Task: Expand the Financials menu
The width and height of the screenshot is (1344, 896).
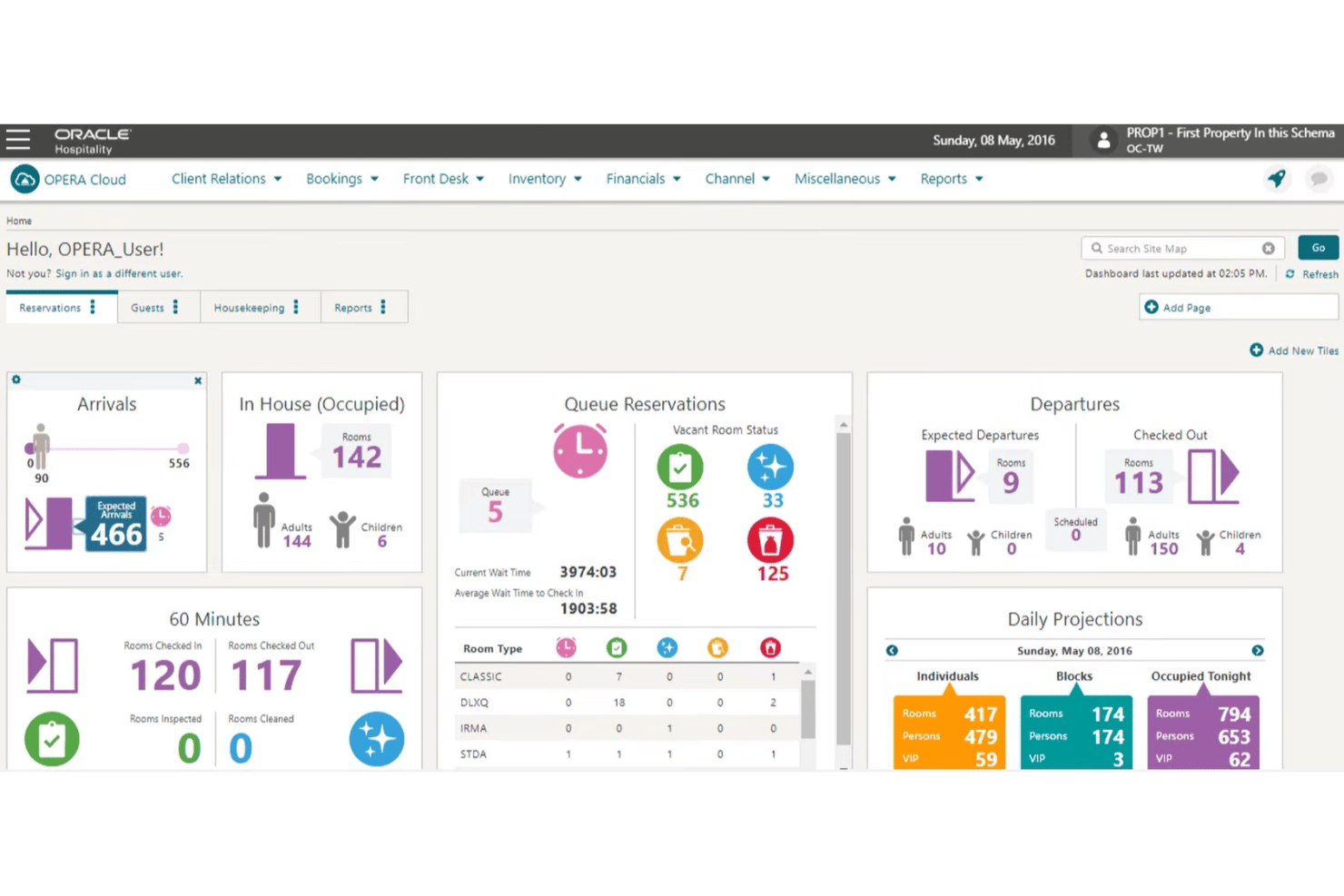Action: coord(643,179)
